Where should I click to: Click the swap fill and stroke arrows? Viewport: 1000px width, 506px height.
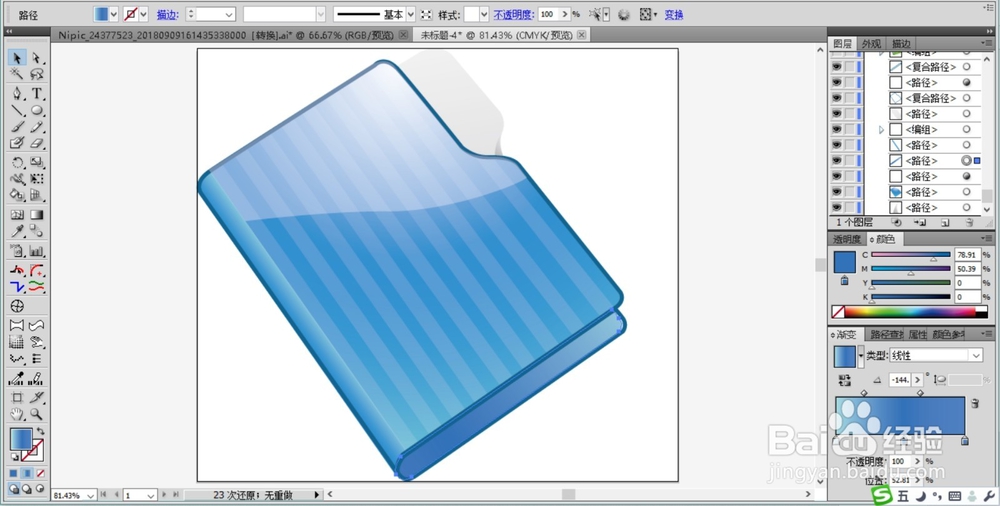(40, 432)
